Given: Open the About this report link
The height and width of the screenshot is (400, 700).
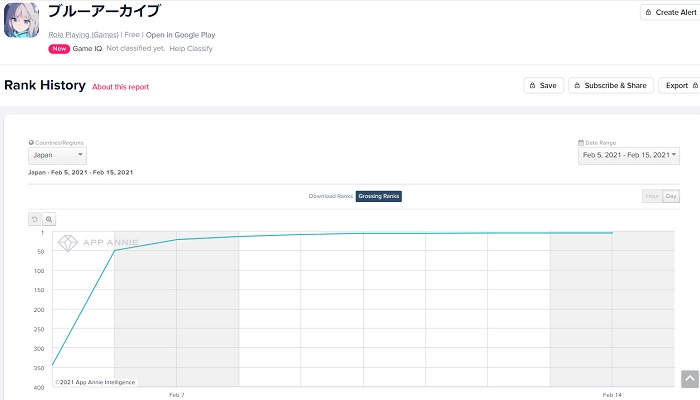Looking at the screenshot, I should point(121,87).
